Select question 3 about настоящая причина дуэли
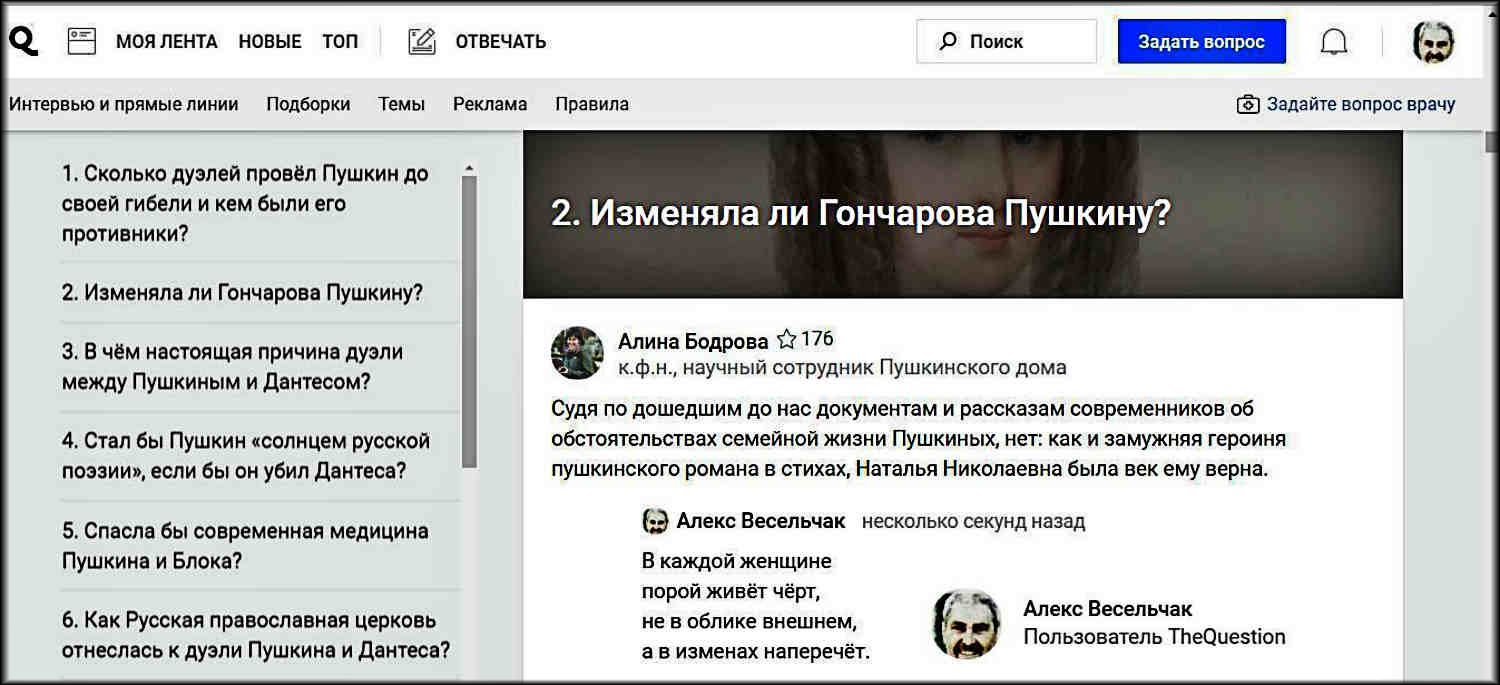This screenshot has height=685, width=1500. point(233,367)
